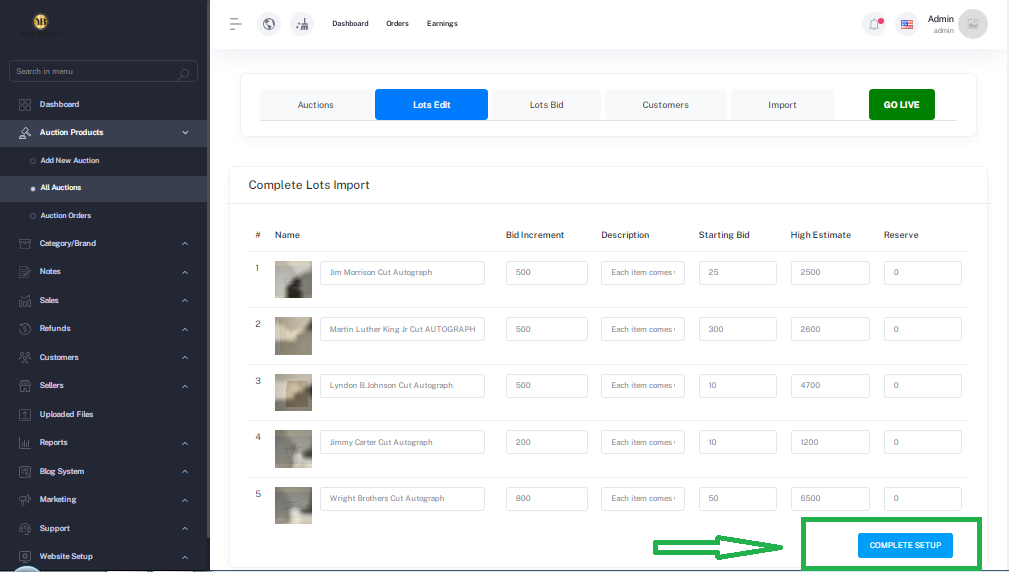
Task: Click Martin Luther King reserve field
Action: click(922, 329)
